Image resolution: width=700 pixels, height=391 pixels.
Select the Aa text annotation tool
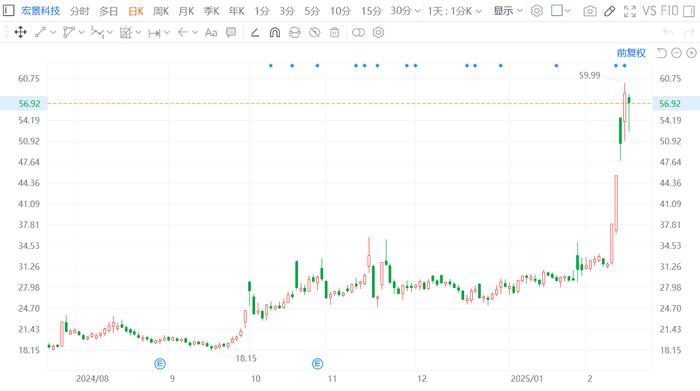211,33
